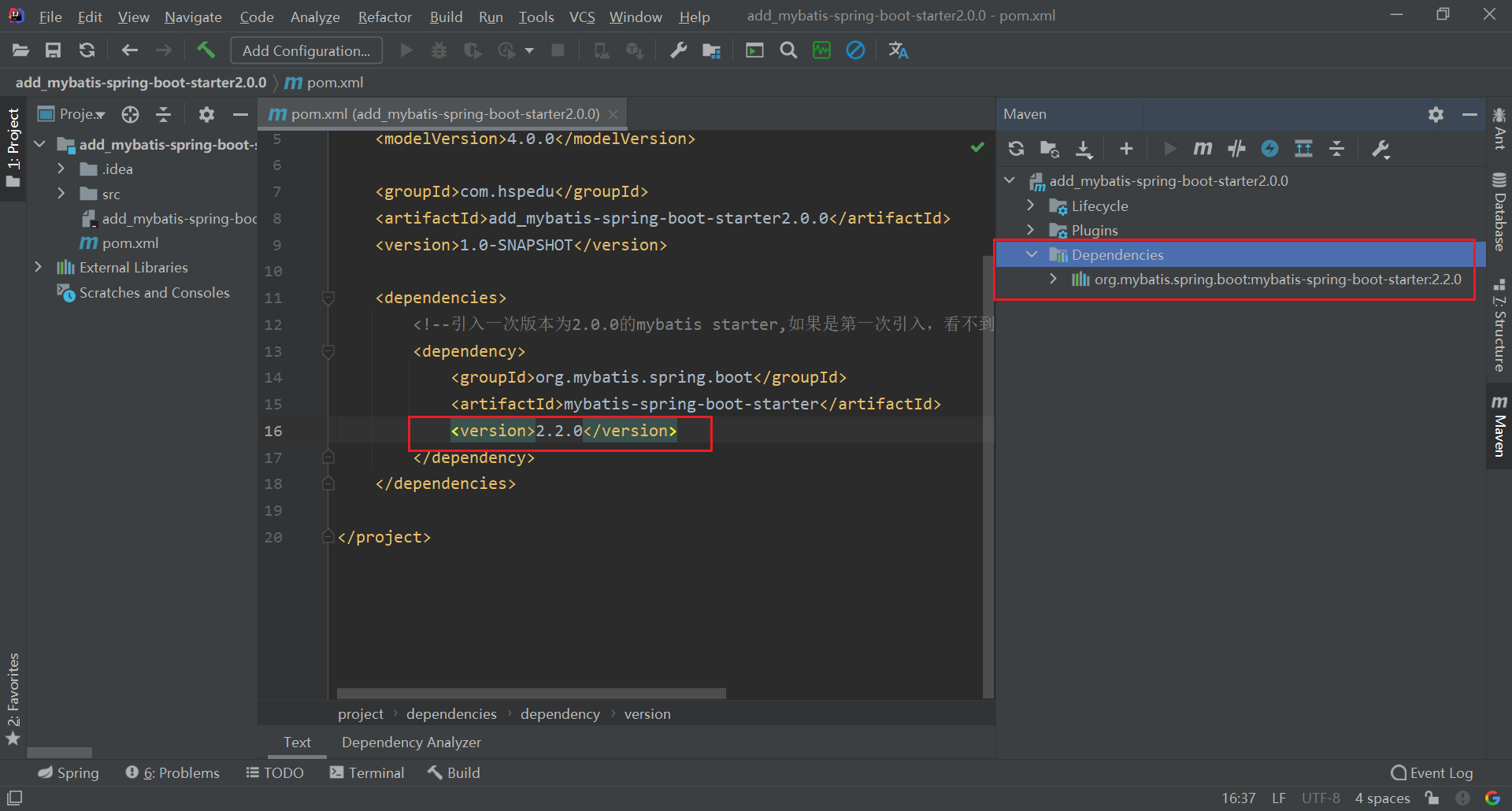Click the blue circle-slash toolbar icon
The height and width of the screenshot is (811, 1512).
pos(855,50)
